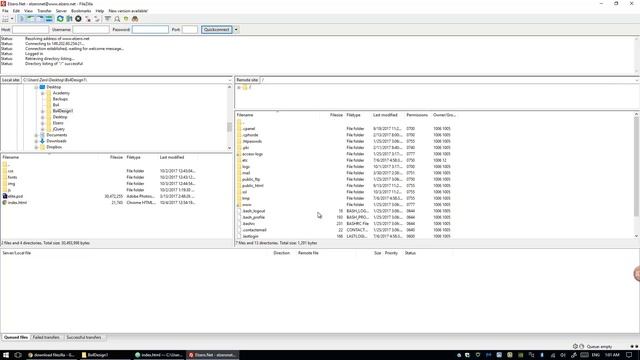The width and height of the screenshot is (640, 360).
Task: Sort the remote list by Last modified column
Action: (385, 115)
